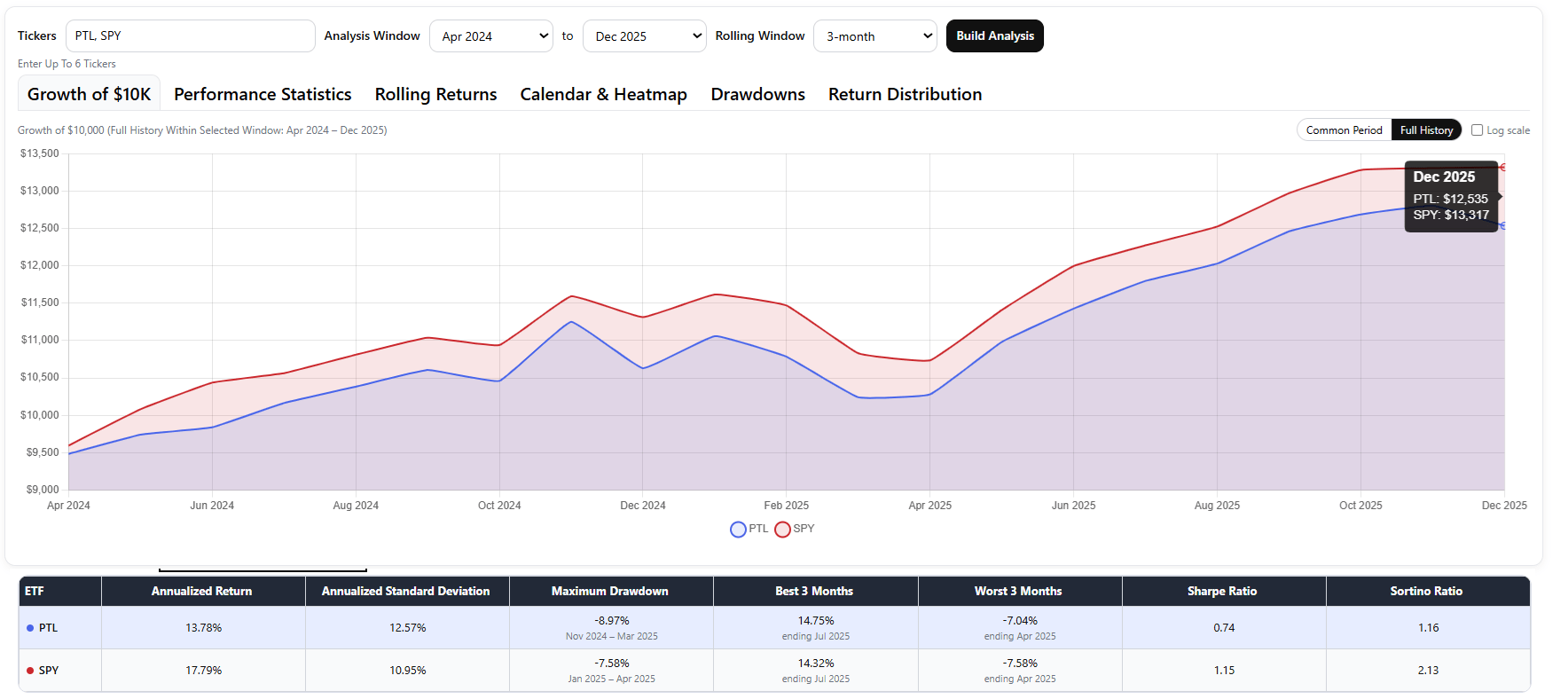The width and height of the screenshot is (1568, 699).
Task: Open the Performance Statistics tab
Action: point(263,94)
